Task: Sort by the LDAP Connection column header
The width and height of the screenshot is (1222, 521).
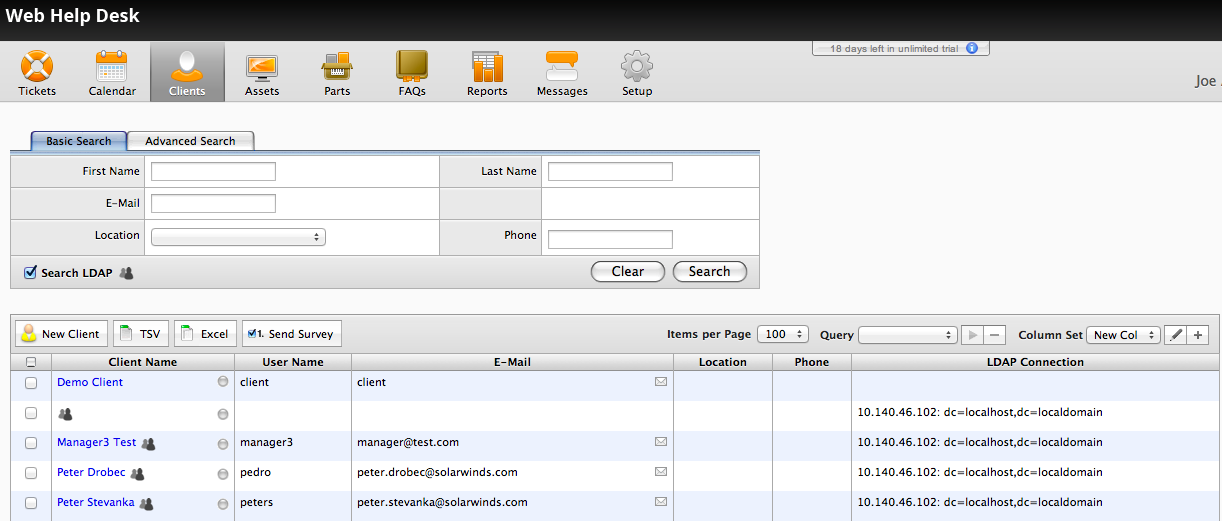Action: pyautogui.click(x=1036, y=362)
